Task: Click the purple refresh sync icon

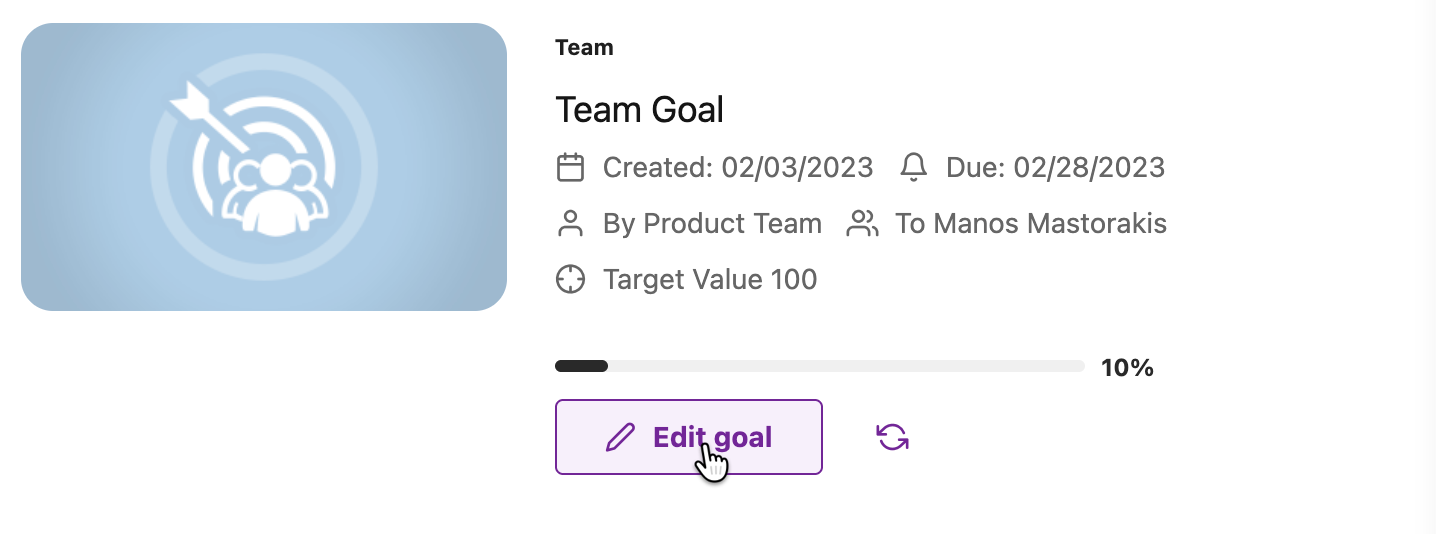Action: click(x=892, y=437)
